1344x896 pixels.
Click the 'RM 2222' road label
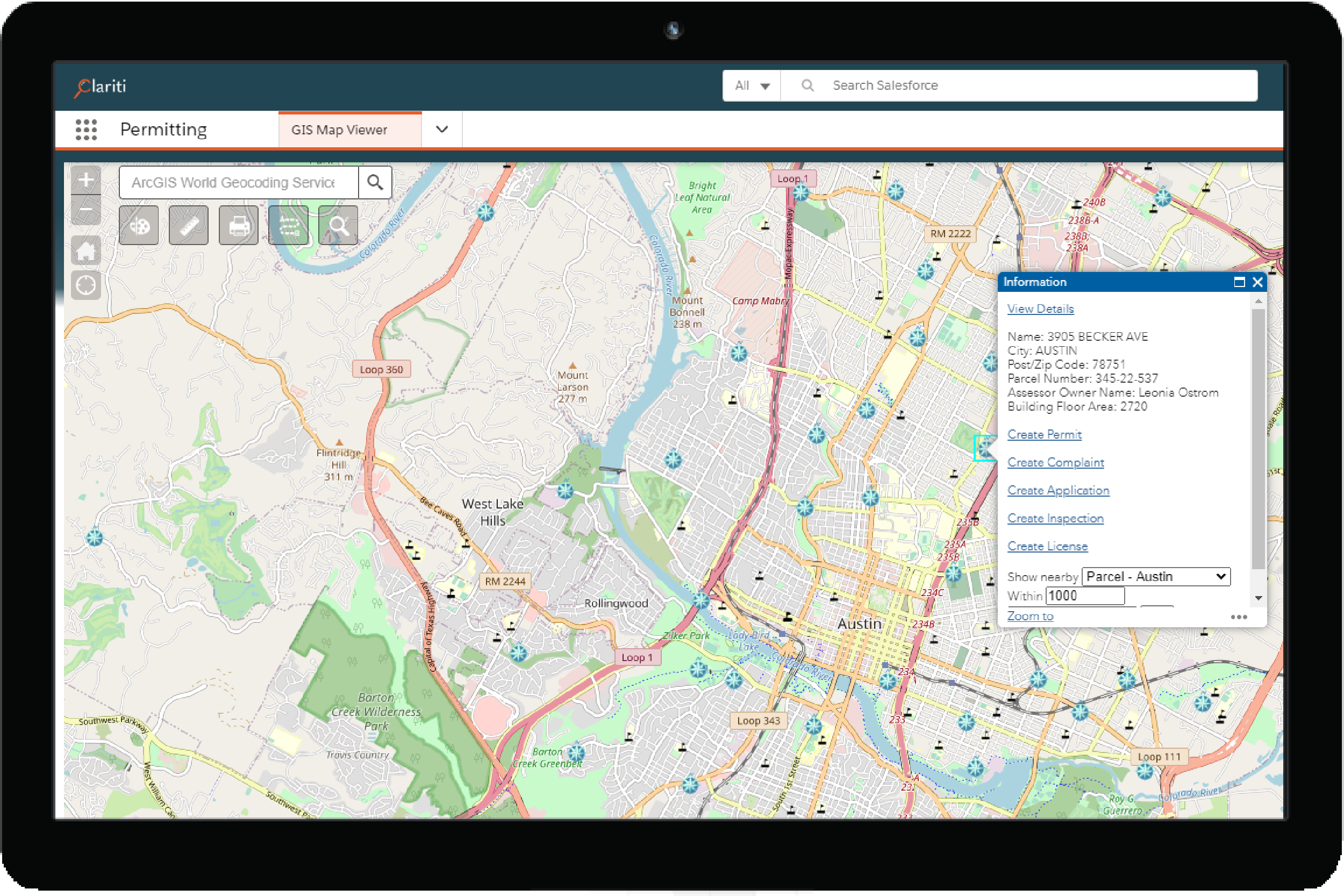point(950,234)
